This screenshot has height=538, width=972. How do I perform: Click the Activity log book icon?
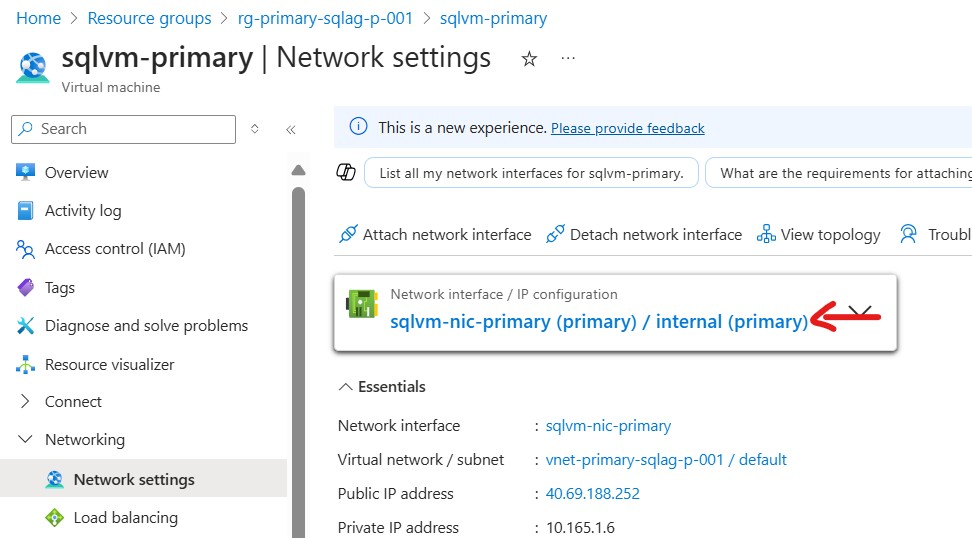point(25,211)
